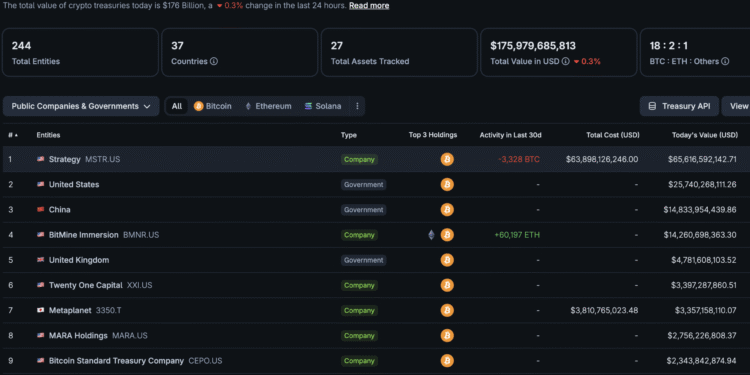Image resolution: width=750 pixels, height=375 pixels.
Task: Open Metaplanet entity link
Action: pyautogui.click(x=70, y=310)
